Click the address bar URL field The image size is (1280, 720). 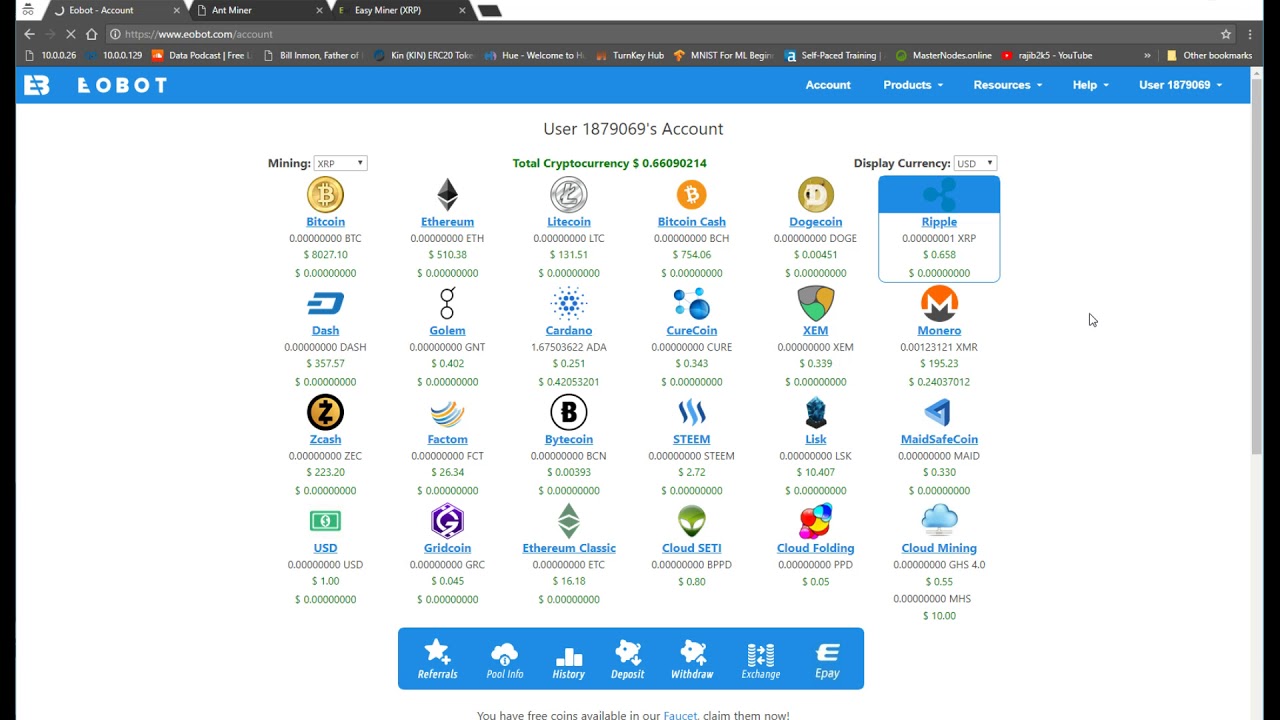coord(660,34)
